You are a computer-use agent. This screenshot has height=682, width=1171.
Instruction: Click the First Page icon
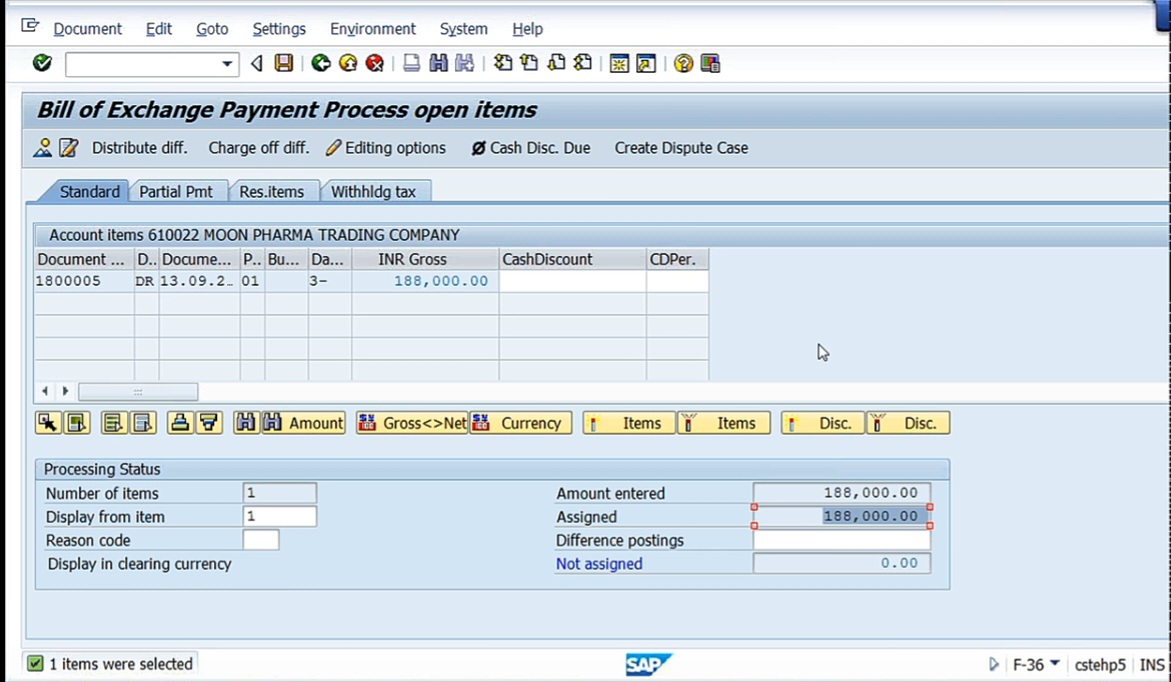tap(503, 63)
